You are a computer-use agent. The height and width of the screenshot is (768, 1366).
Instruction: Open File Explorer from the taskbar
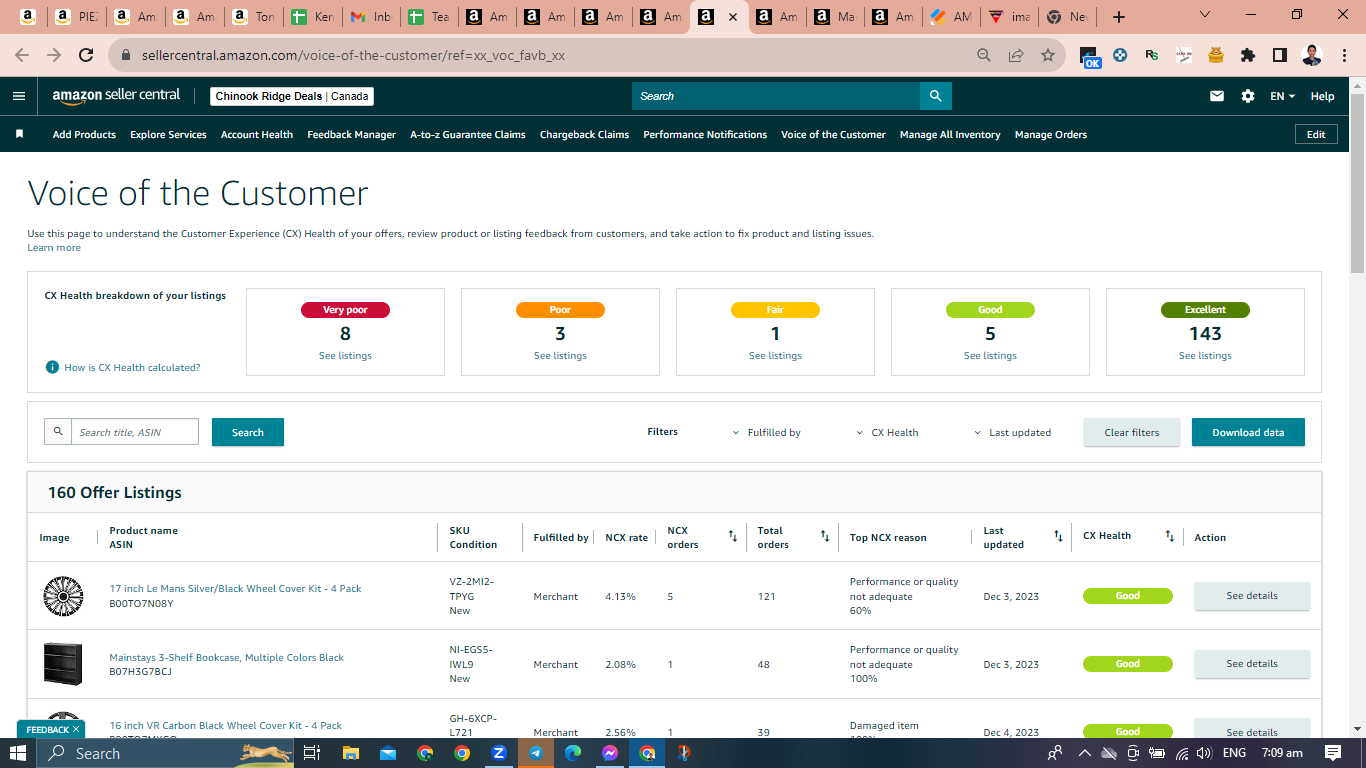(350, 753)
